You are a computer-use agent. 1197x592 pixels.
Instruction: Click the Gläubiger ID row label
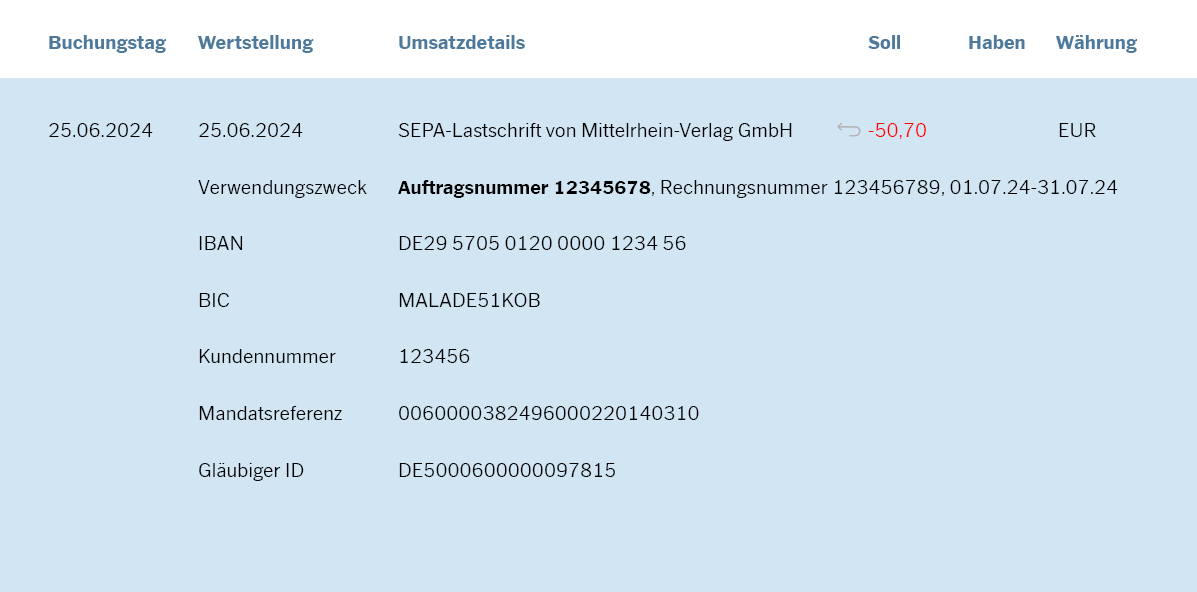(251, 471)
